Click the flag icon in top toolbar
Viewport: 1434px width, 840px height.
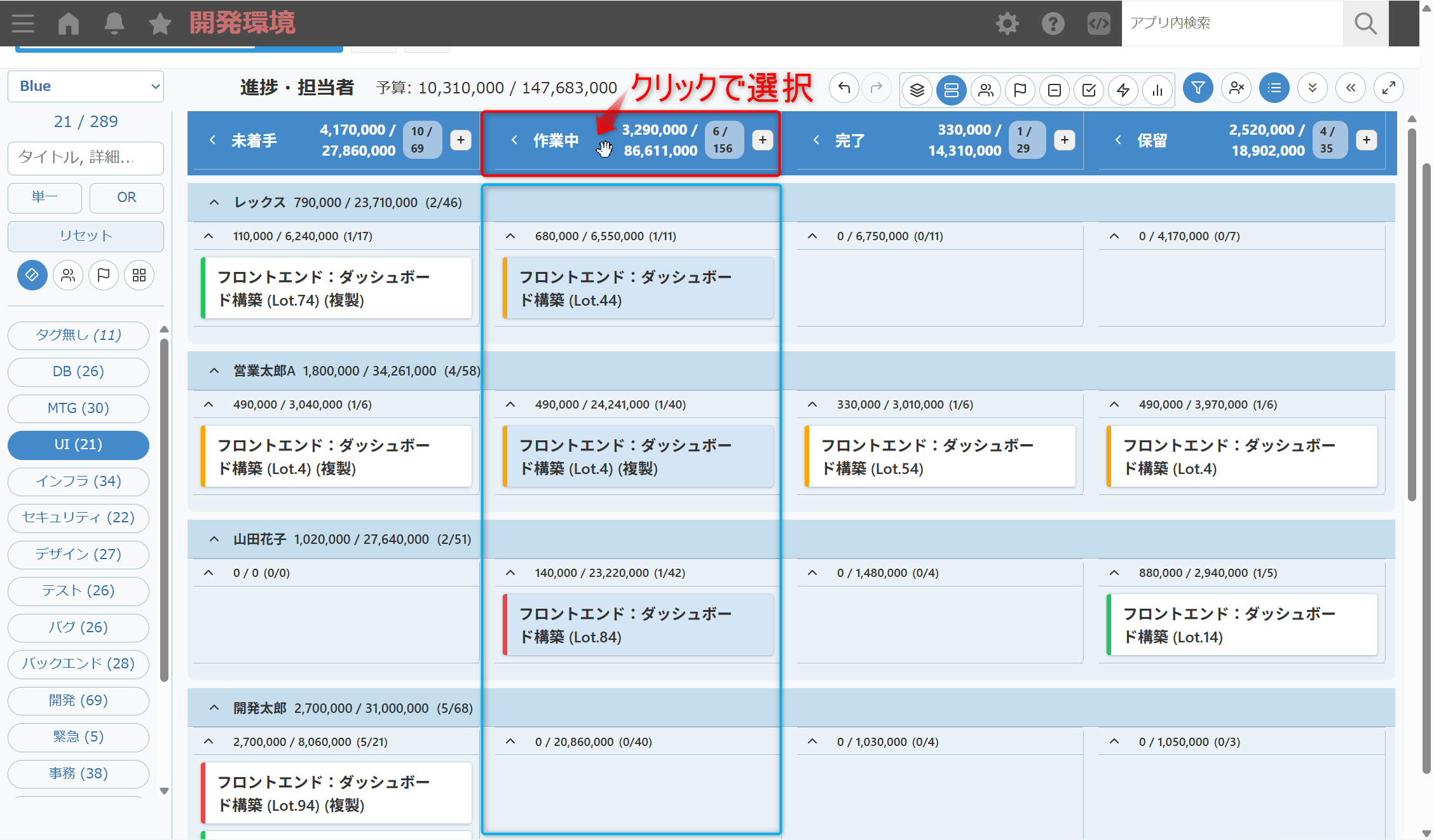pos(1020,90)
